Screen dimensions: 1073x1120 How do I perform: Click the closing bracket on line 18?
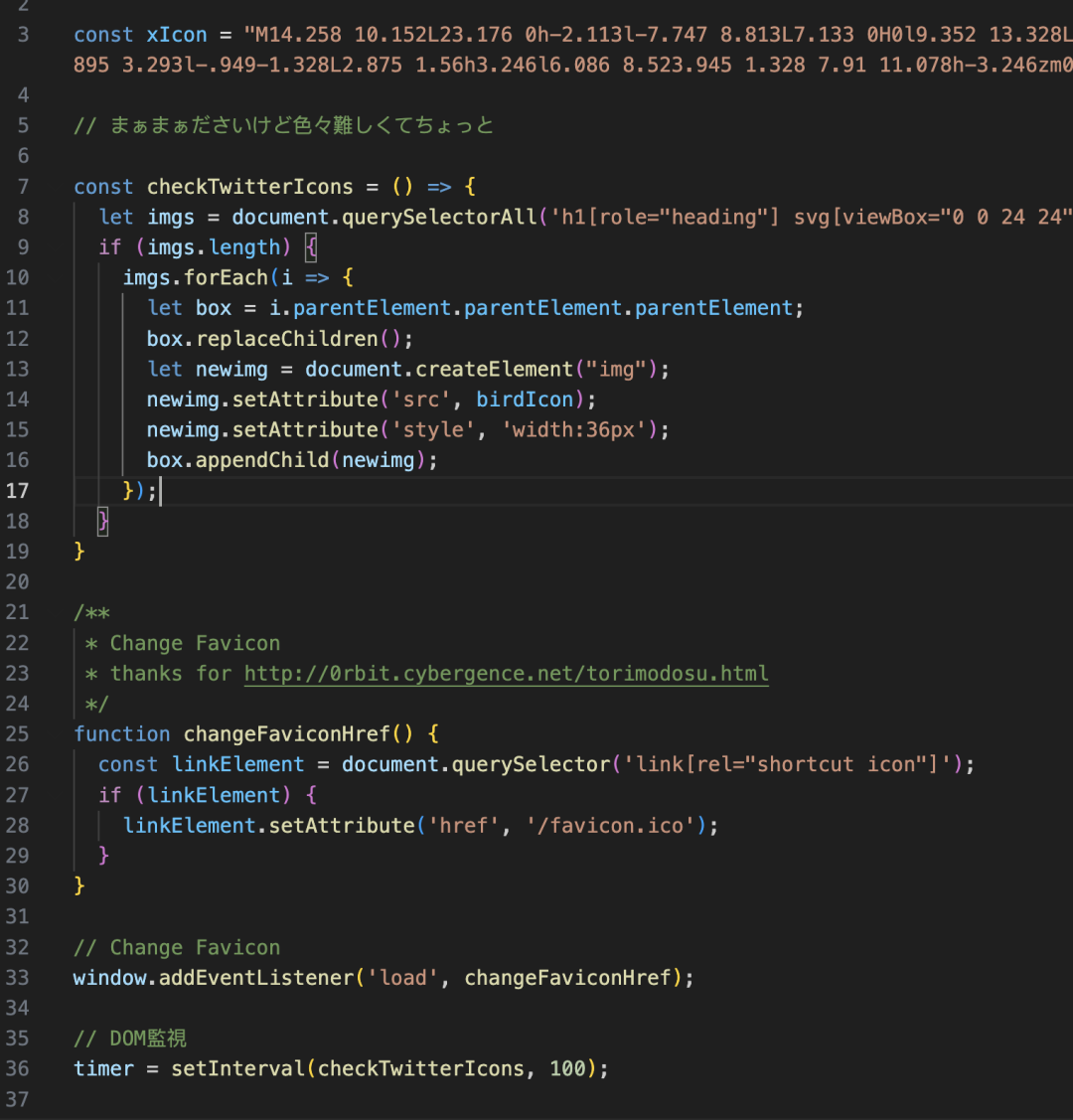tap(102, 521)
